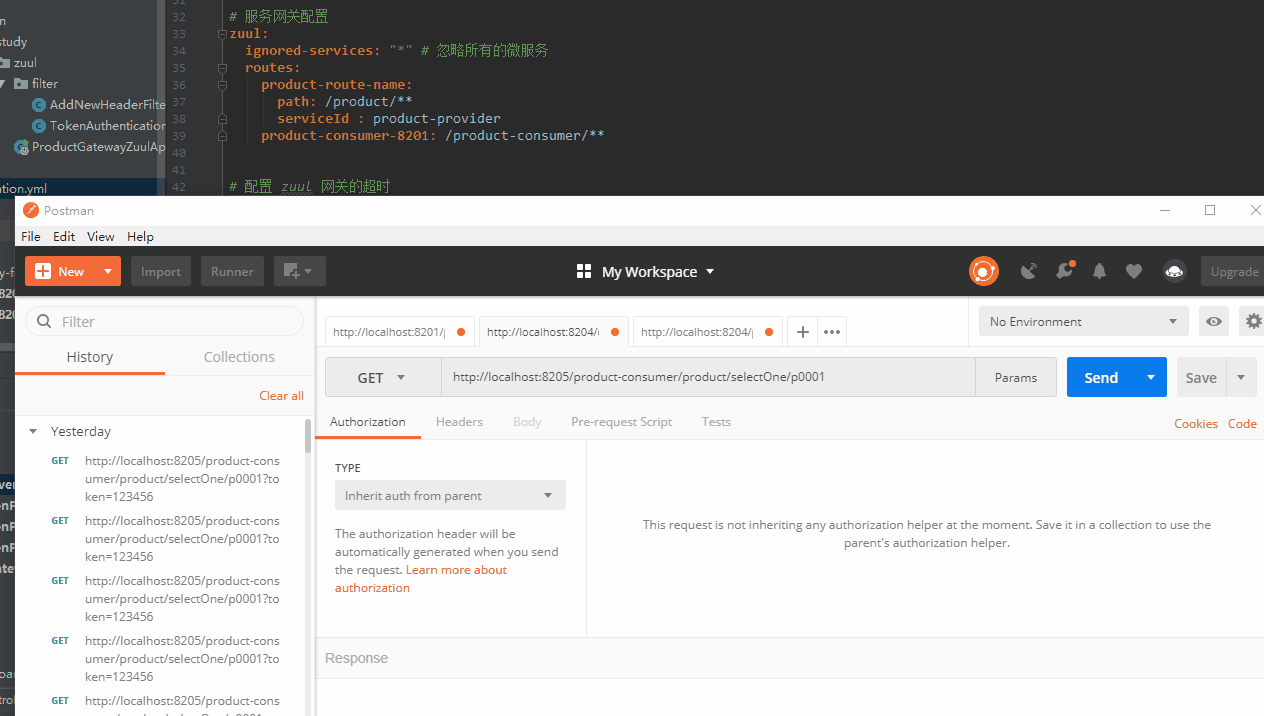Collapse the Yesterday history group
The image size is (1264, 716).
34,431
